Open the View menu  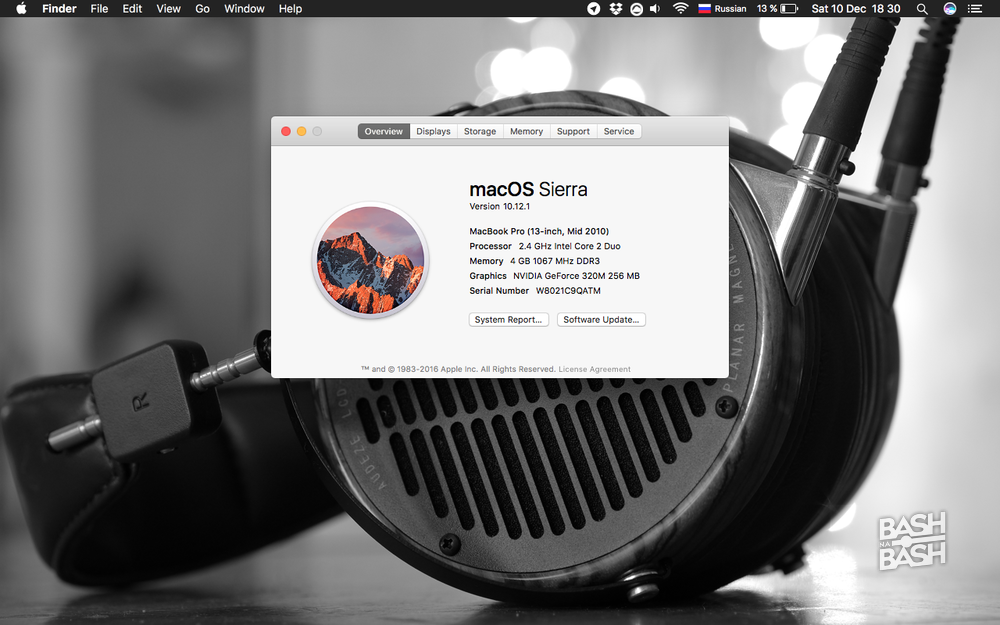point(168,8)
